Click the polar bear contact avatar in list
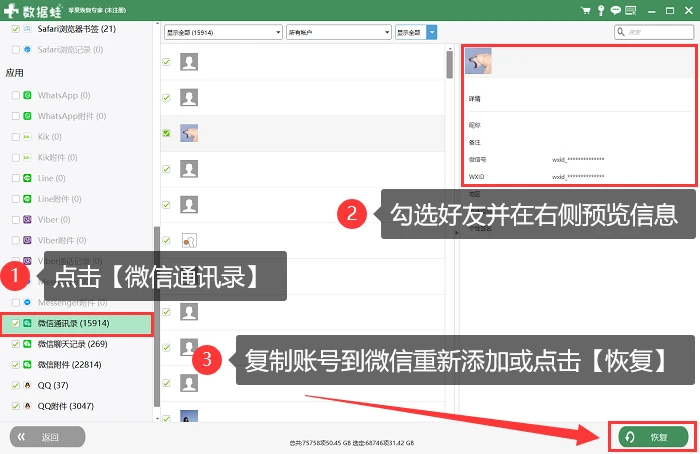This screenshot has width=700, height=454. [189, 133]
